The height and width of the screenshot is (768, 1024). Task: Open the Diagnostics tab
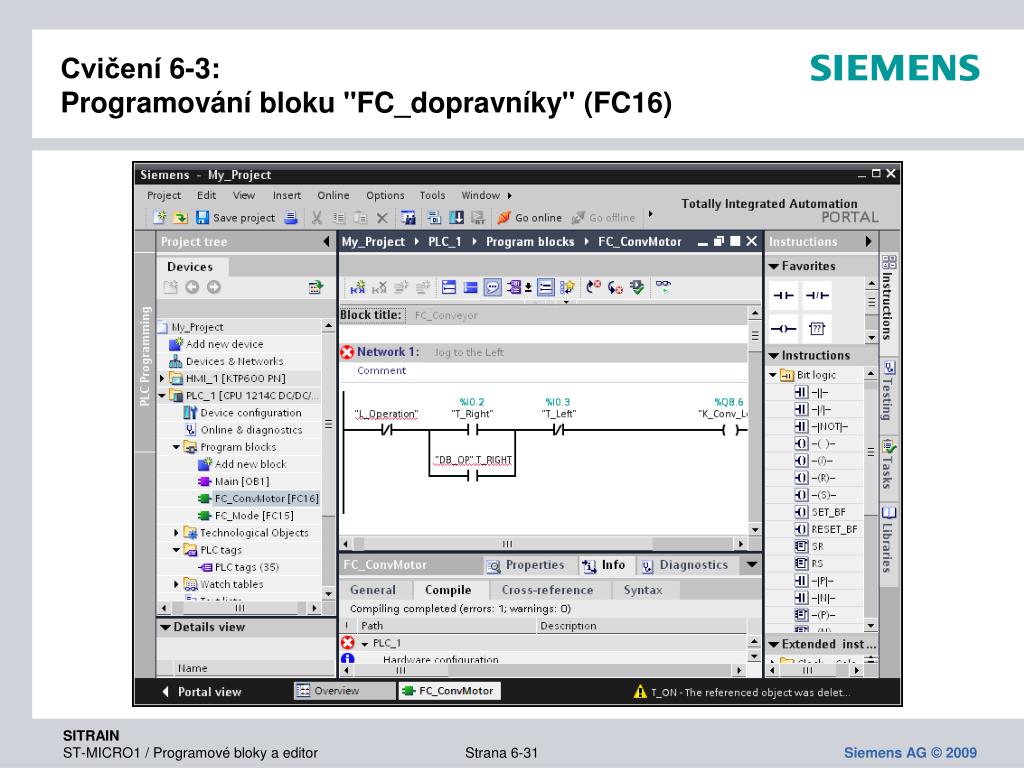[685, 566]
